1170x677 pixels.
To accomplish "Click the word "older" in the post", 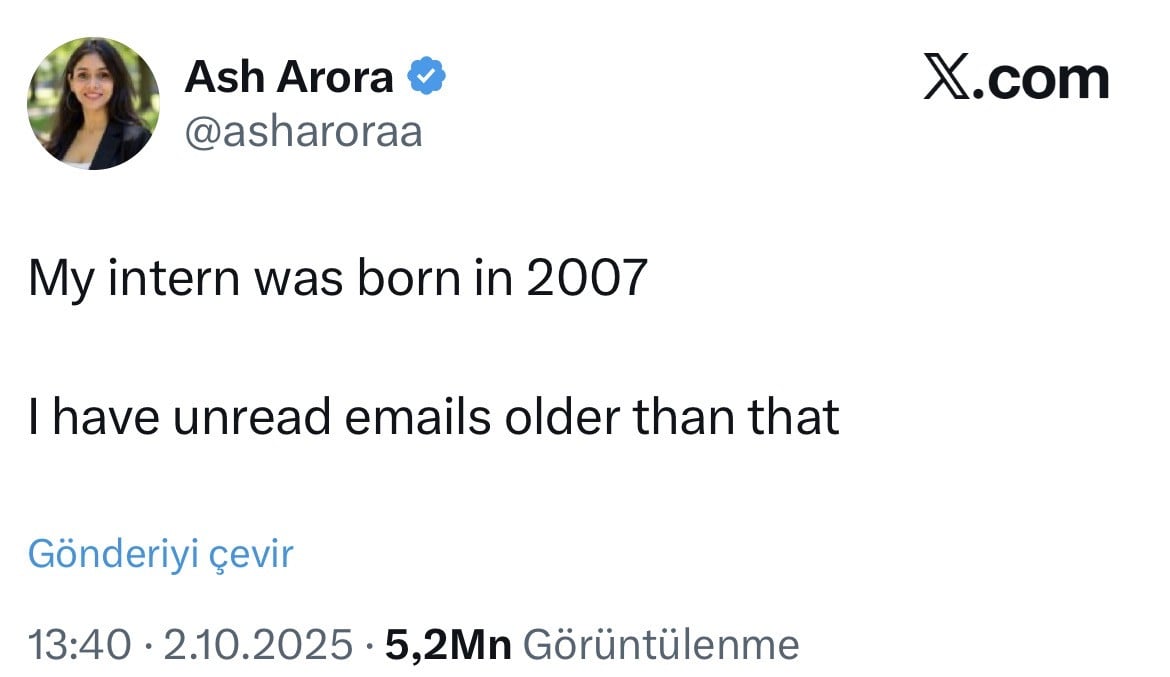I will click(562, 417).
